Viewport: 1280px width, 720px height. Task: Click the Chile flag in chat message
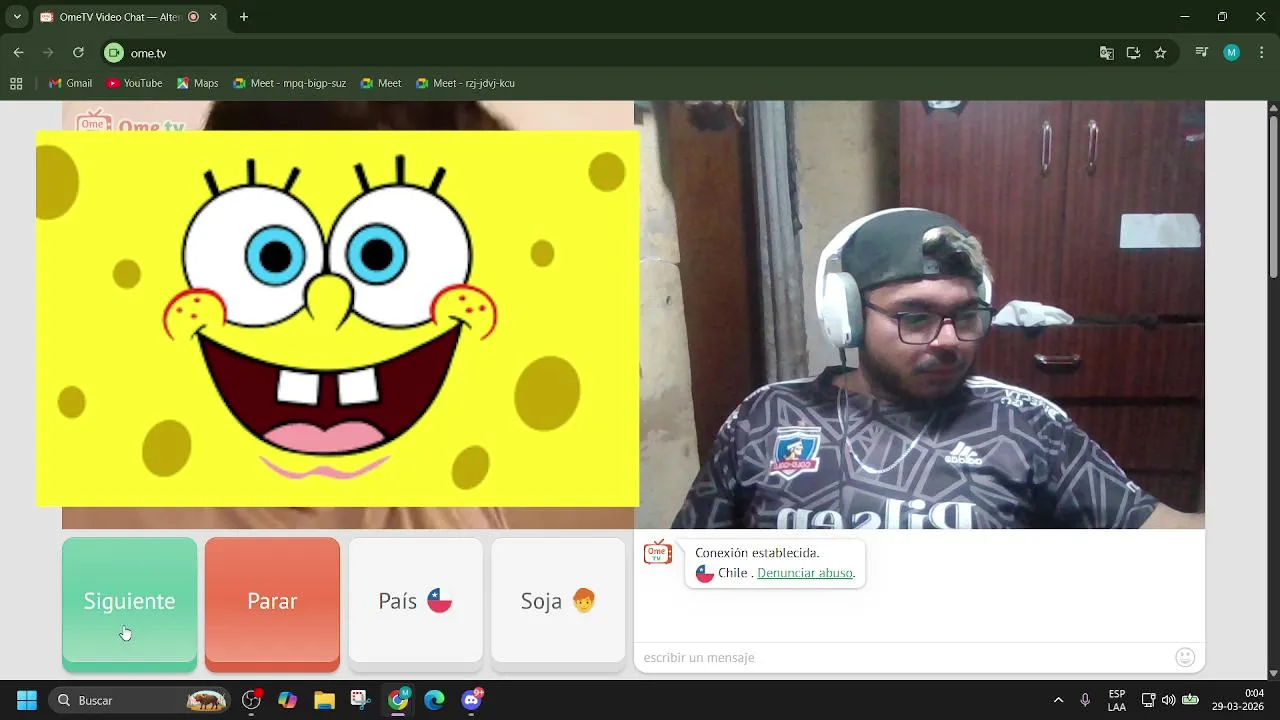click(x=705, y=574)
